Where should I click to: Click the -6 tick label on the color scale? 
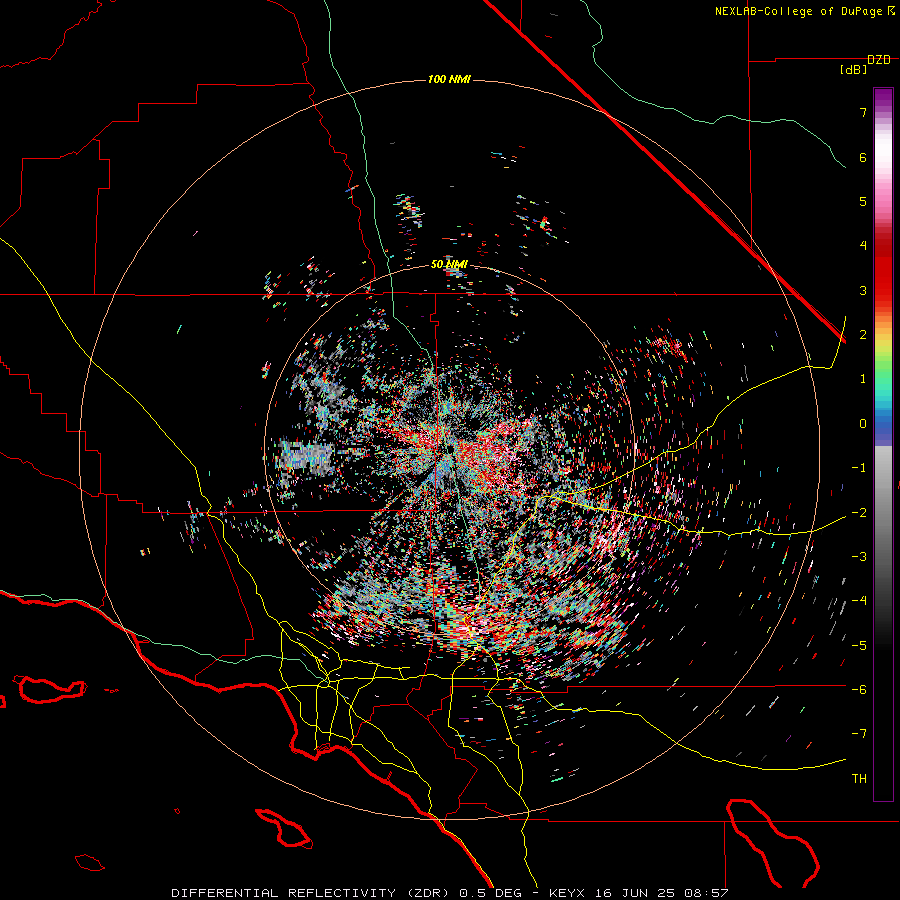click(859, 689)
